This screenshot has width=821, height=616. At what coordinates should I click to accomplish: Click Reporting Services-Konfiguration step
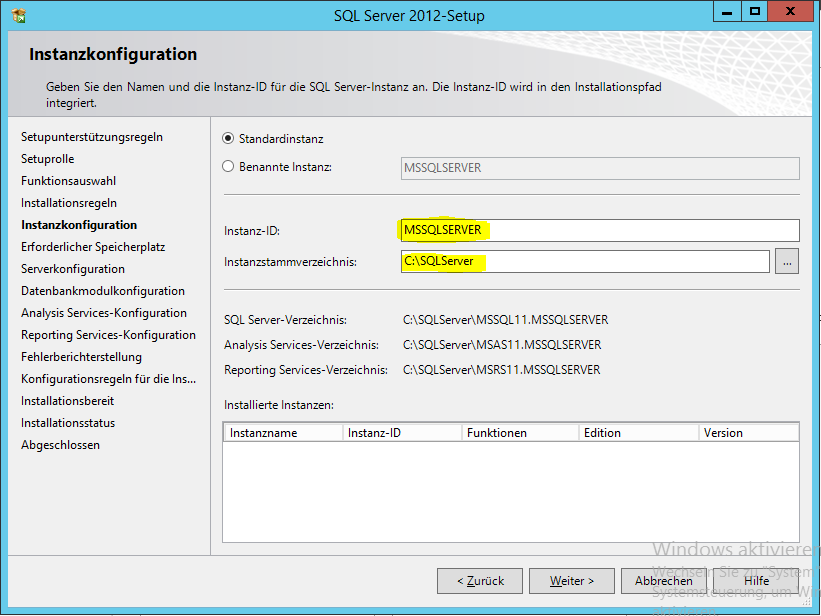click(108, 335)
